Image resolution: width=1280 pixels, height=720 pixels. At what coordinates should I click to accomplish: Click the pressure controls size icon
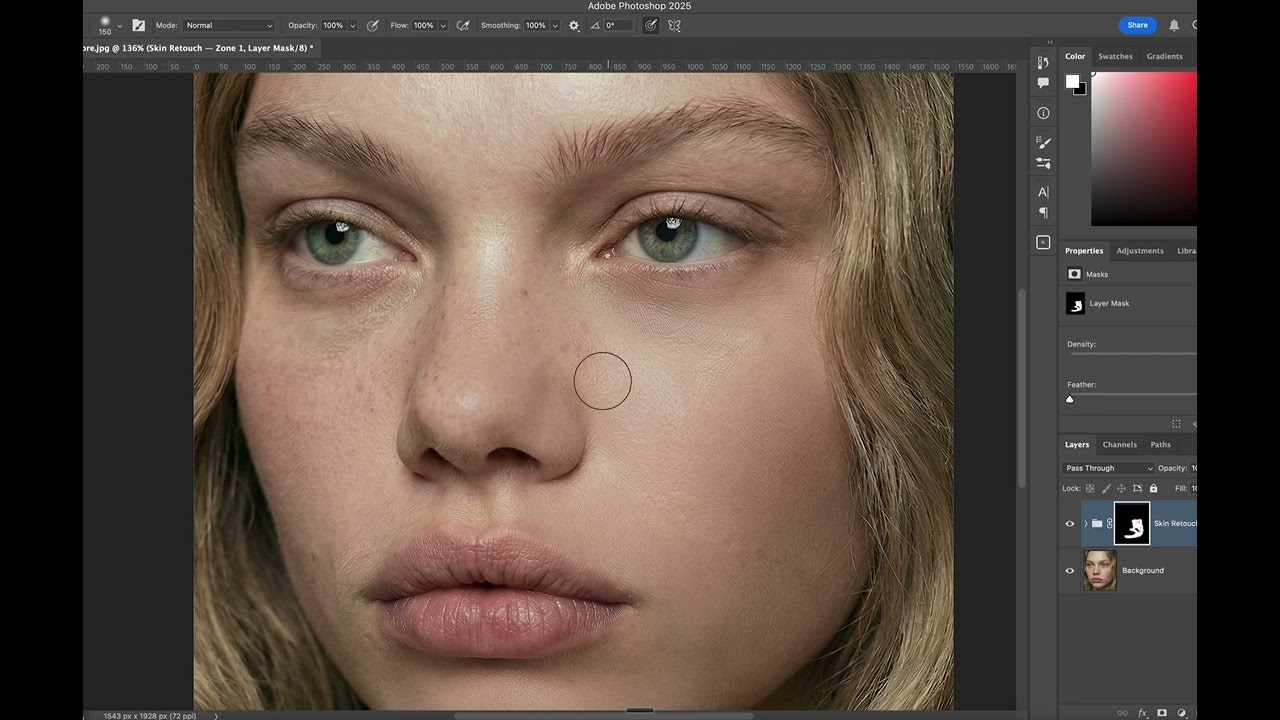(651, 25)
